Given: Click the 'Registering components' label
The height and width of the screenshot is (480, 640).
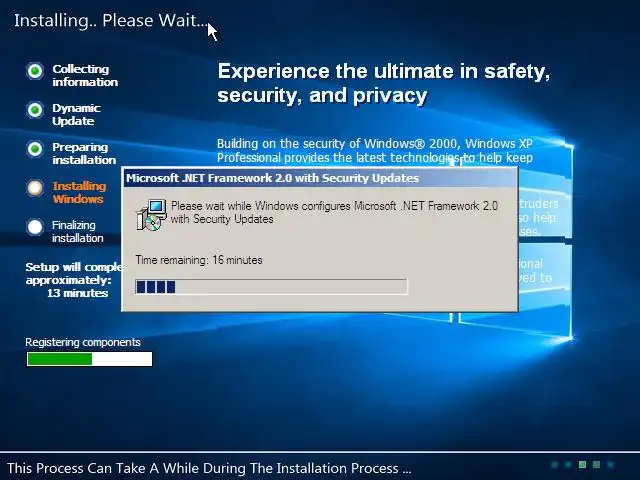Looking at the screenshot, I should [x=83, y=342].
